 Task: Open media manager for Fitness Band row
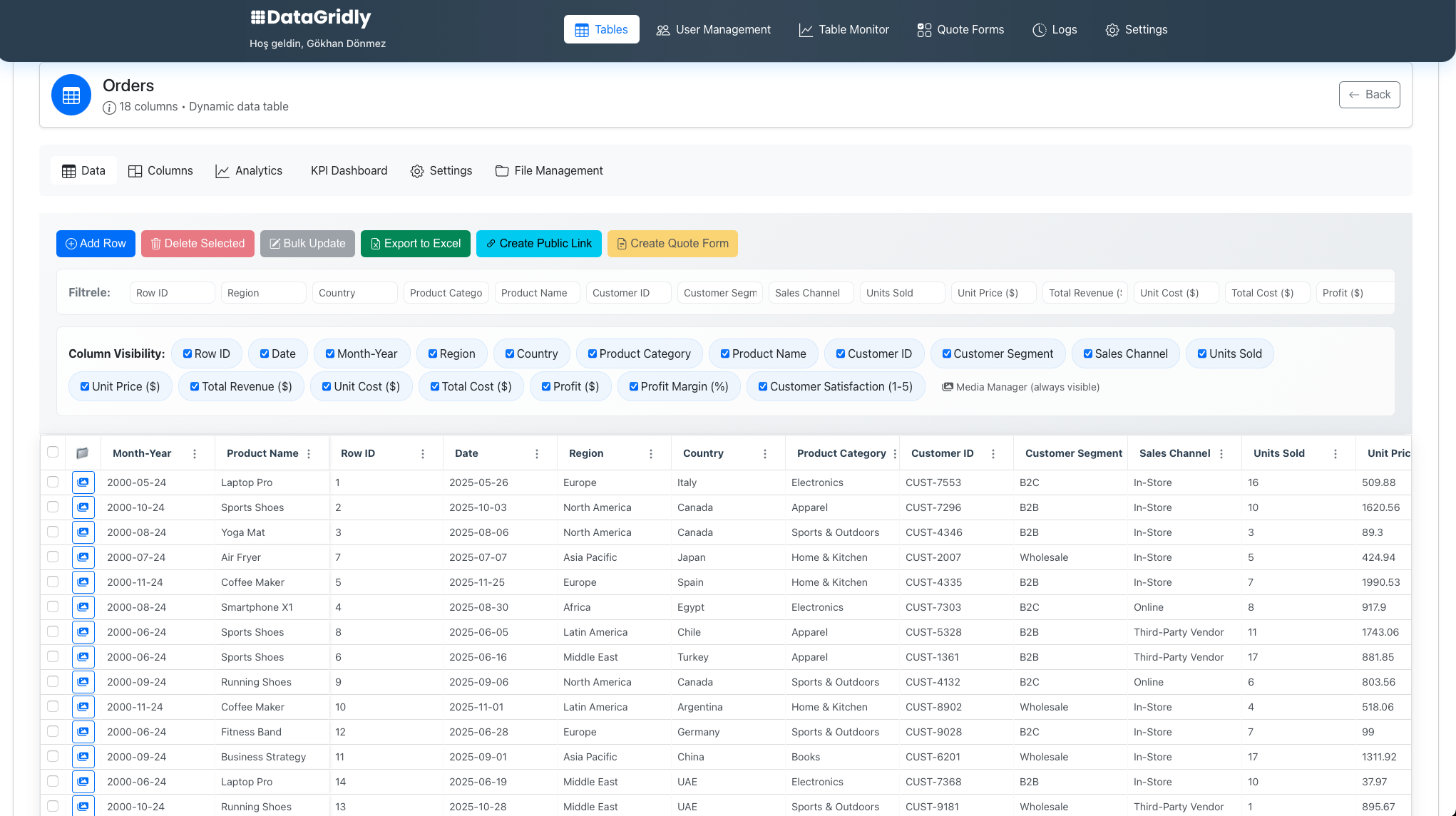tap(83, 732)
